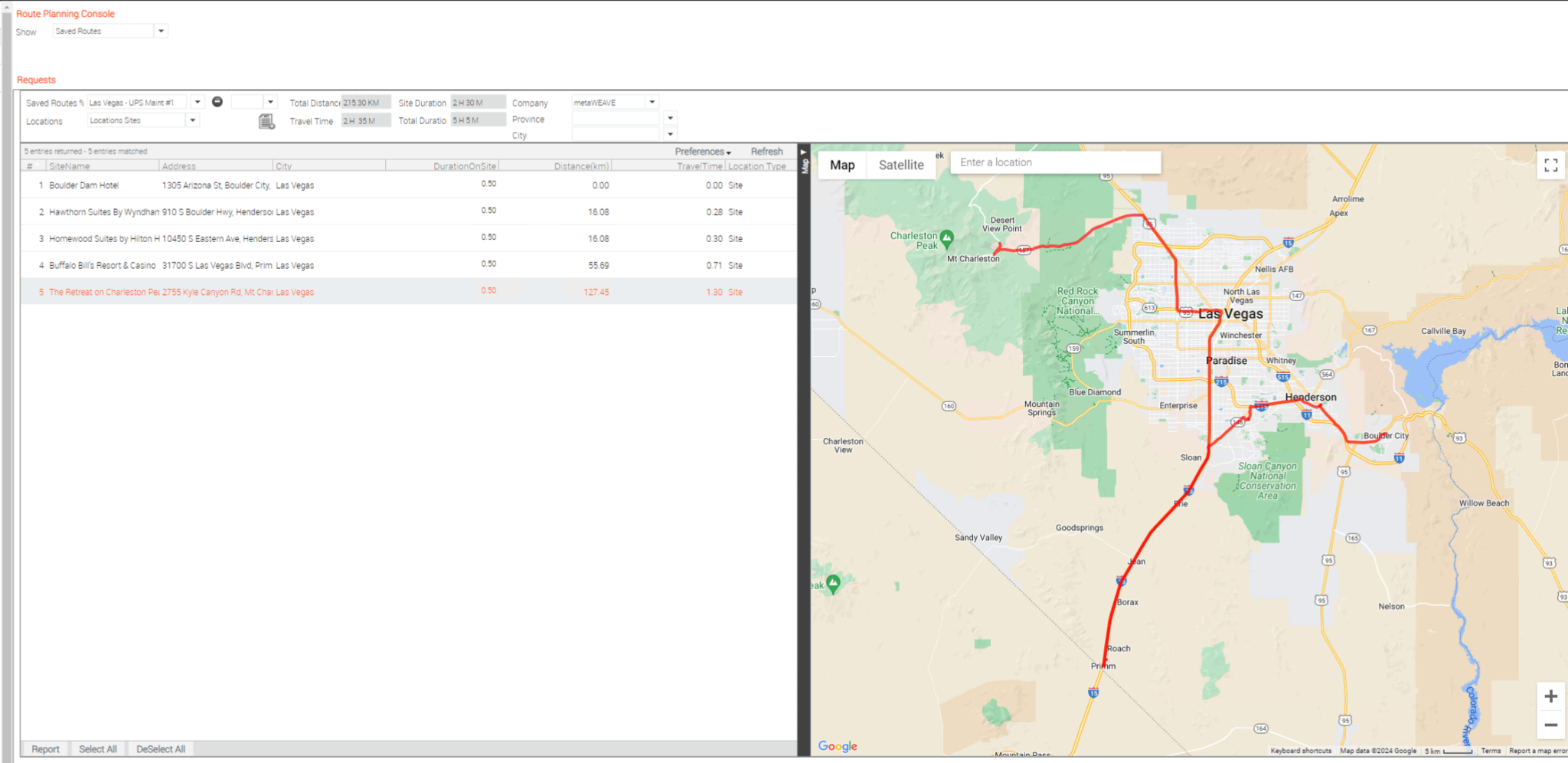Screen dimensions: 1568x763
Task: Open the Preferences menu
Action: [x=703, y=152]
